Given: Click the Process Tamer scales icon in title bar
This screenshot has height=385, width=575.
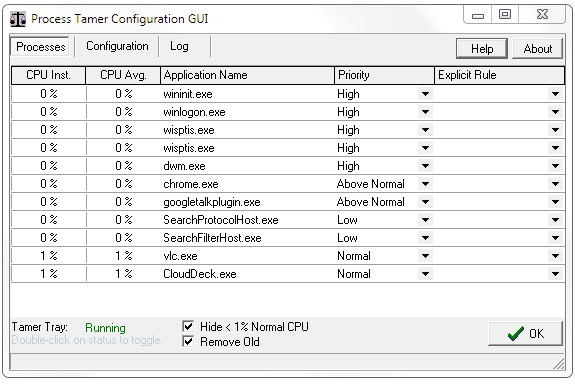Looking at the screenshot, I should (18, 19).
